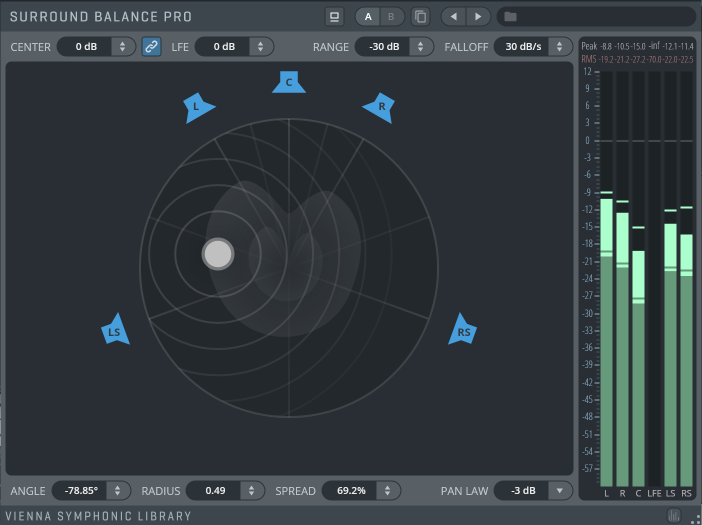Click the CENTER 0 dB value field

pyautogui.click(x=86, y=47)
